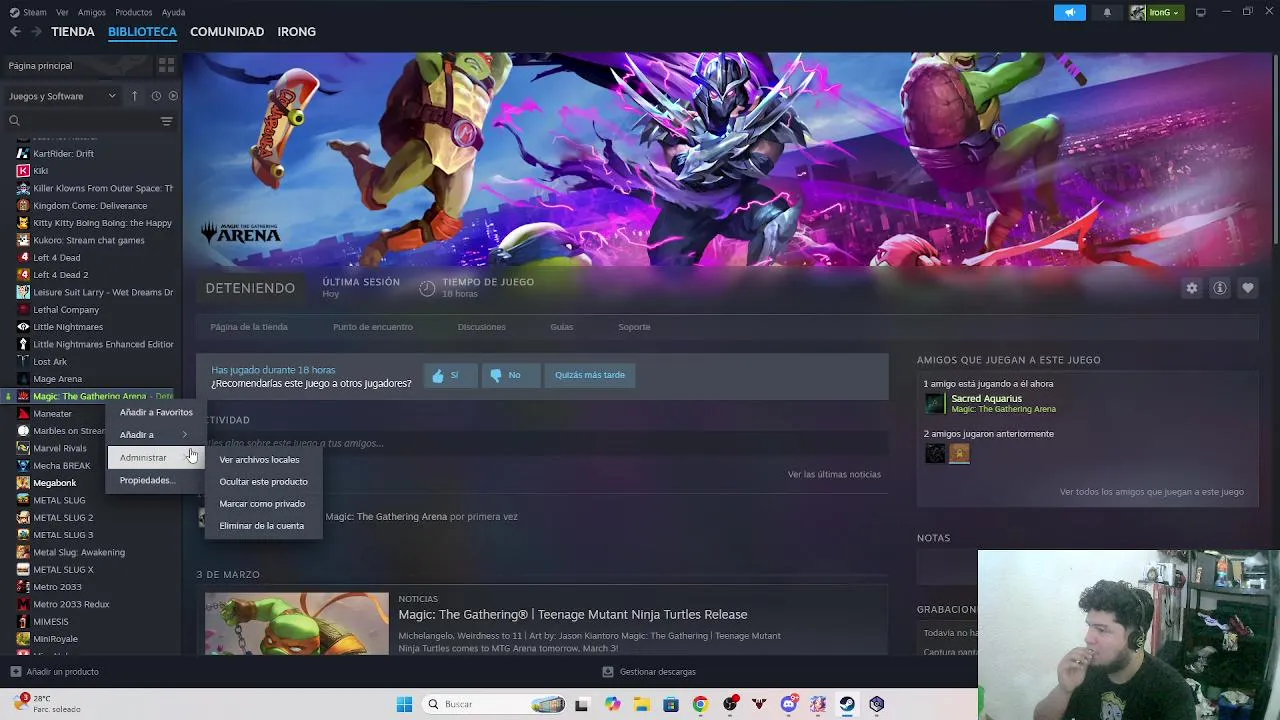This screenshot has width=1280, height=720.
Task: Open the Steam announcements megaphone button
Action: pos(1069,12)
